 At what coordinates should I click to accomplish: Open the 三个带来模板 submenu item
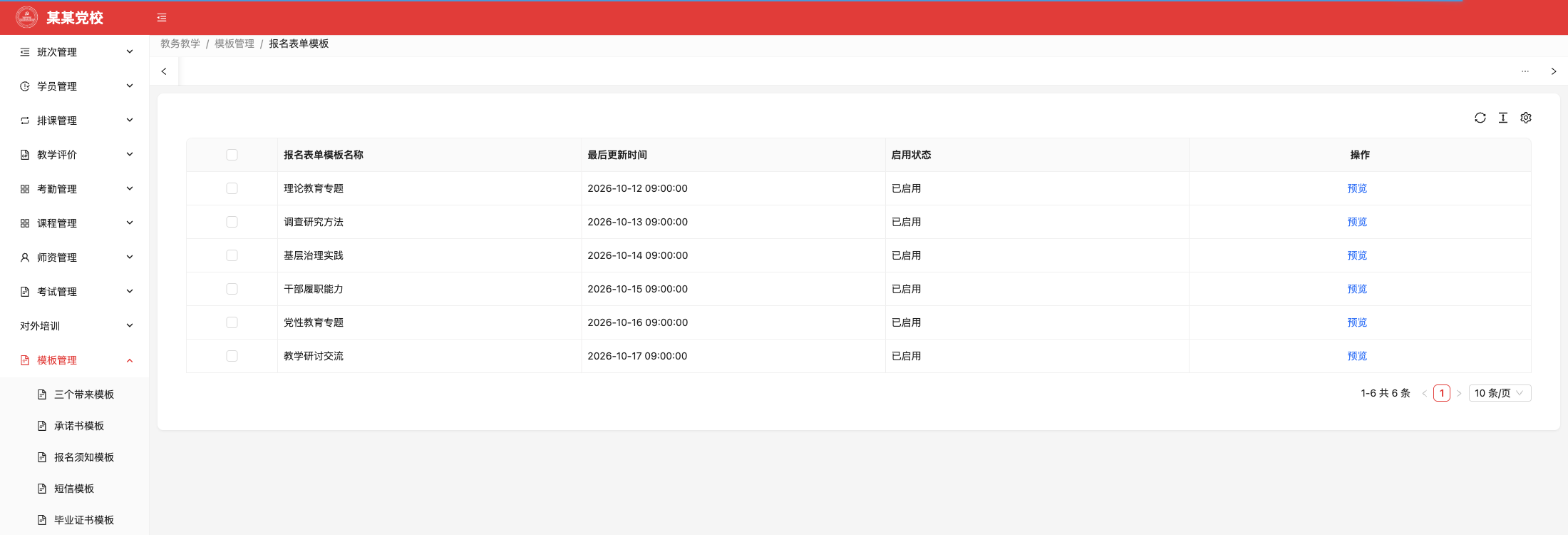pos(75,394)
